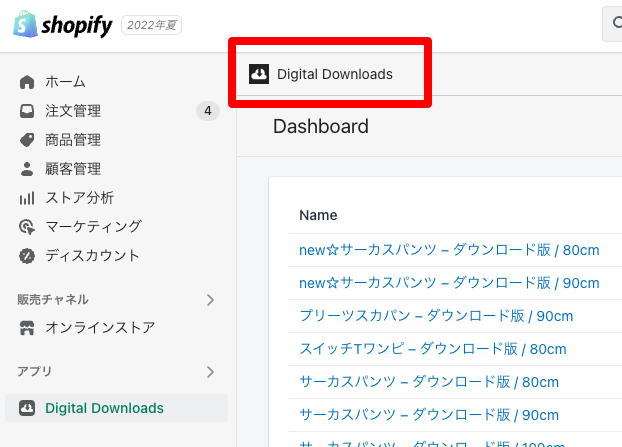The height and width of the screenshot is (447, 622).
Task: Click the header Digital Downloads cloud icon
Action: click(x=259, y=74)
